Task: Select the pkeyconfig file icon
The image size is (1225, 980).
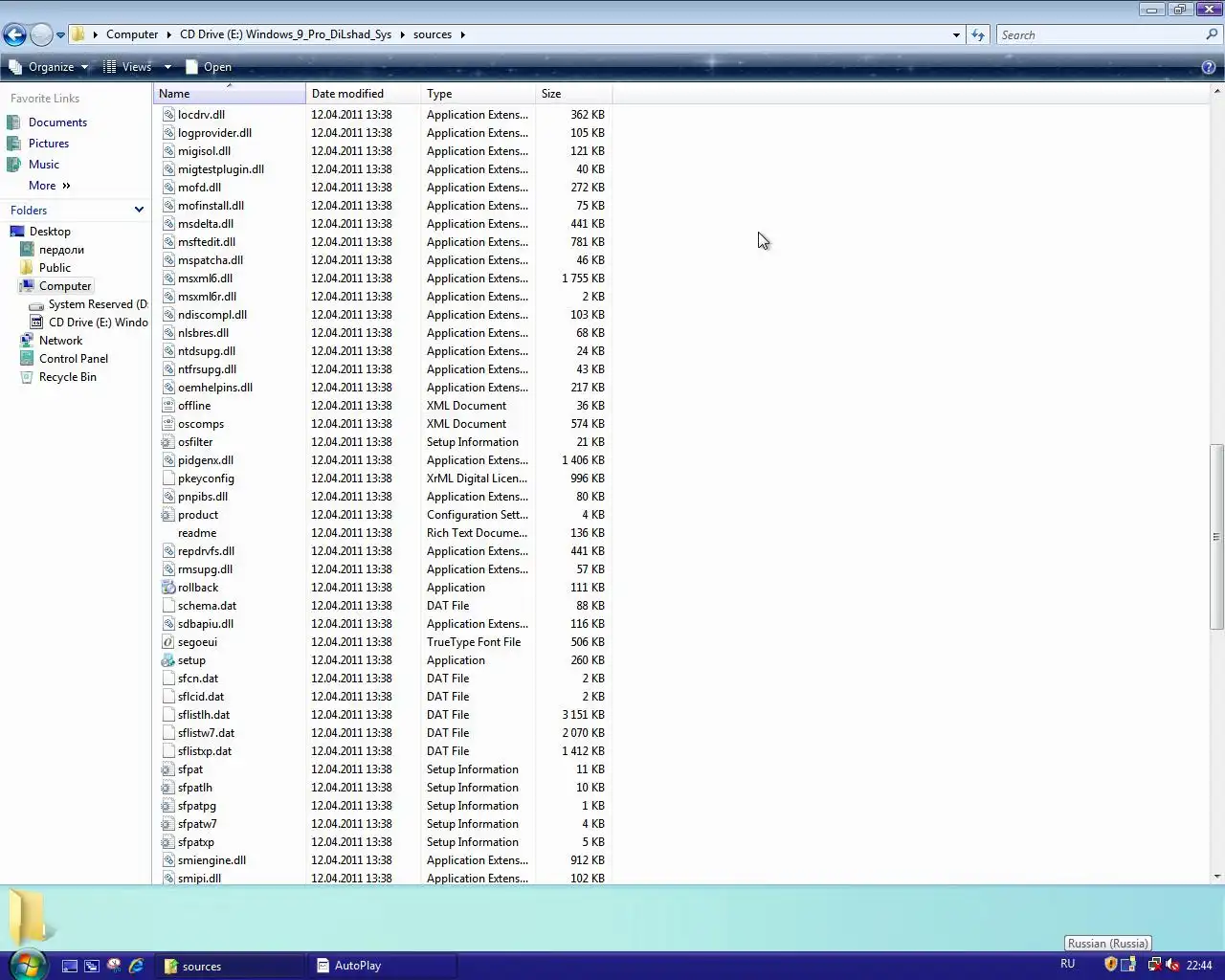Action: [168, 479]
